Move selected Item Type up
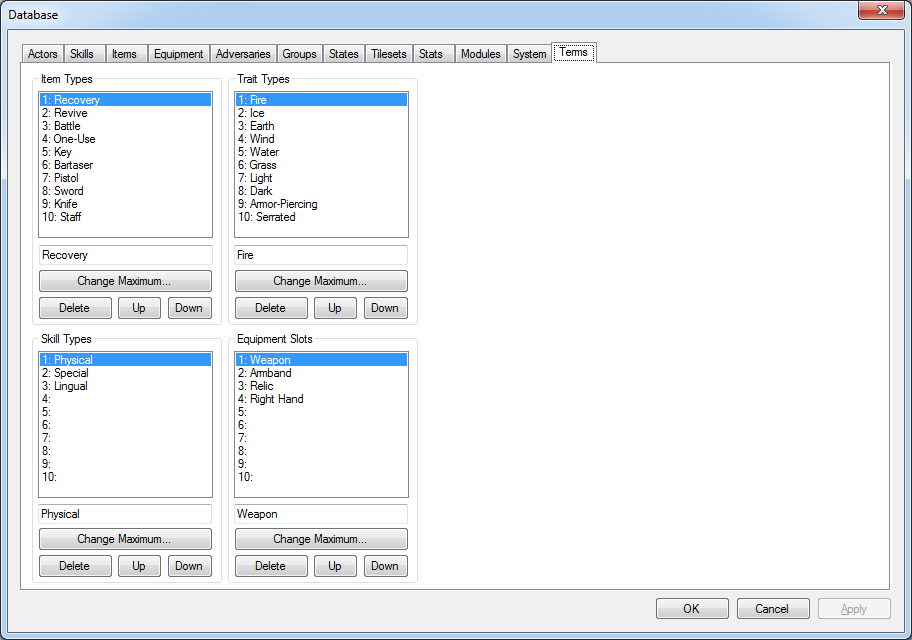Viewport: 912px width, 640px height. pyautogui.click(x=139, y=308)
